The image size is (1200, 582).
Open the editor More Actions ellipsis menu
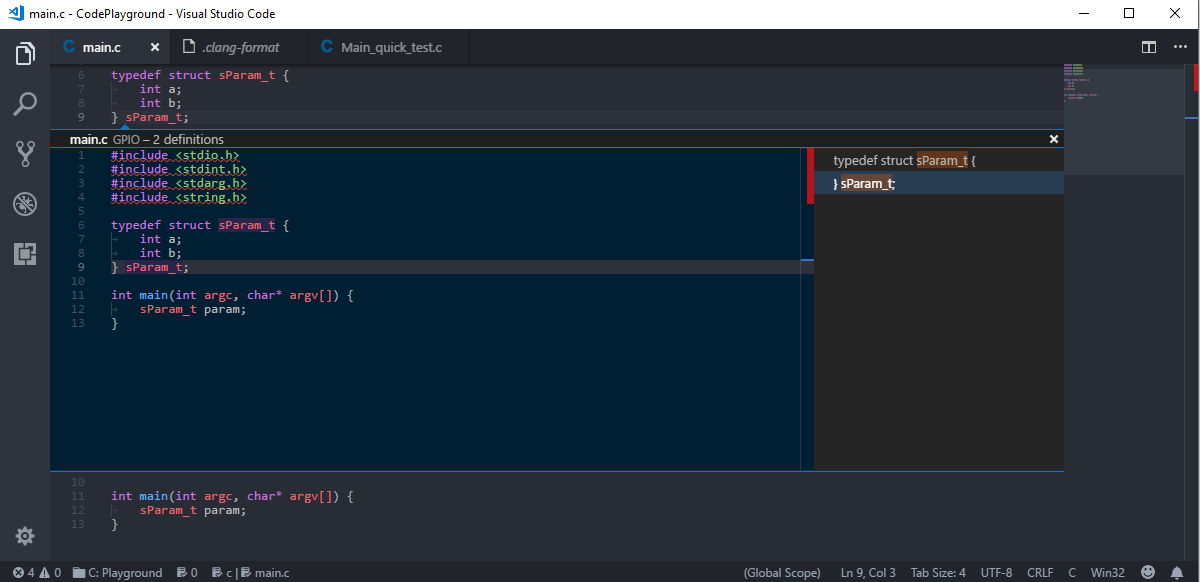[x=1180, y=46]
